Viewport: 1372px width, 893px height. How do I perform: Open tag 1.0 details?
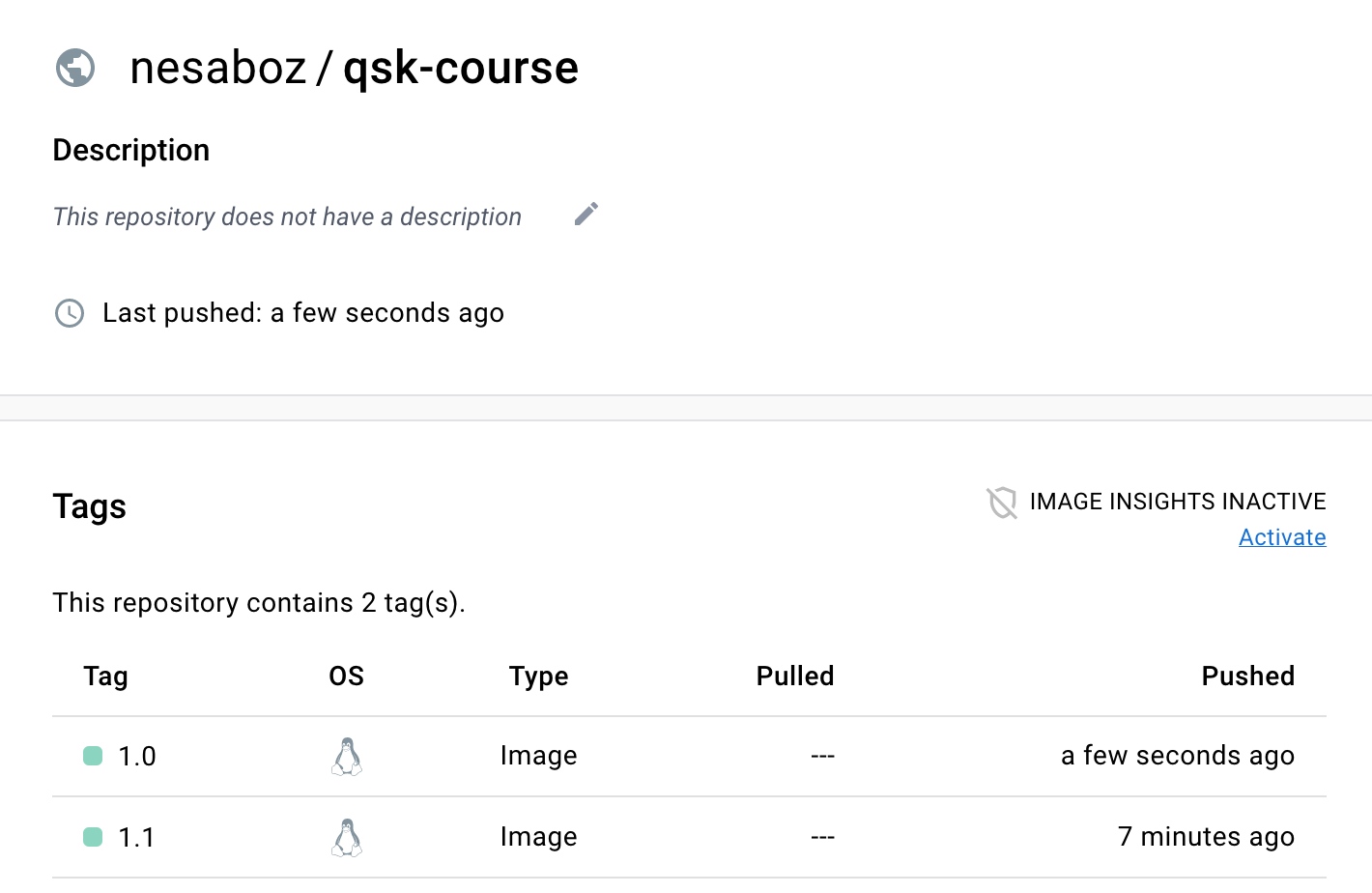point(137,757)
